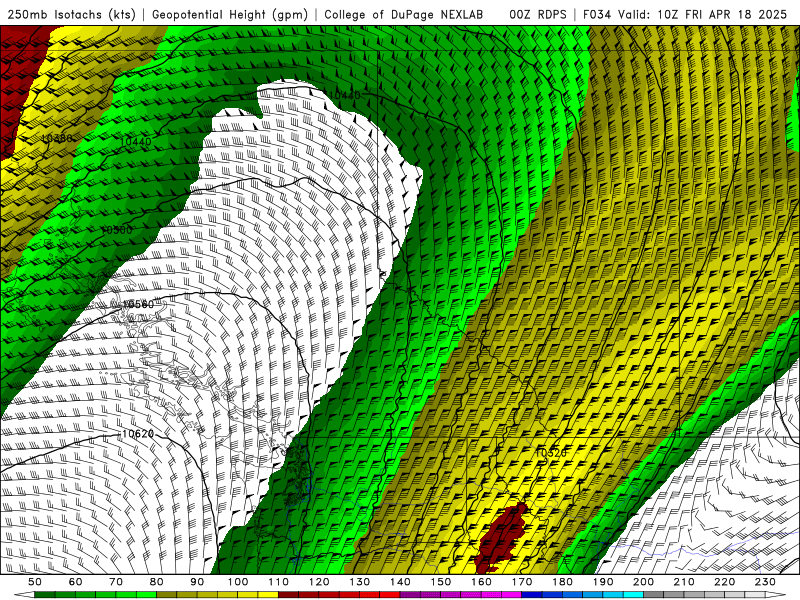This screenshot has height=600, width=800.
Task: Click the dark red jet maximum patch near 10320
Action: 501,538
